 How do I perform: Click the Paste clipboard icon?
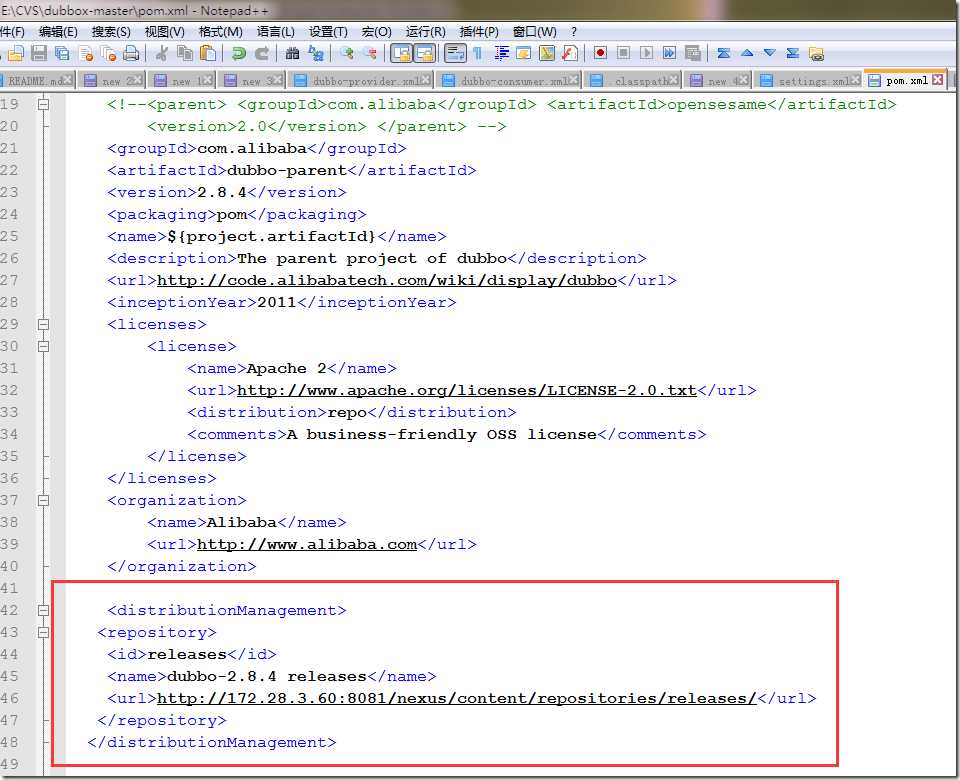pyautogui.click(x=208, y=54)
